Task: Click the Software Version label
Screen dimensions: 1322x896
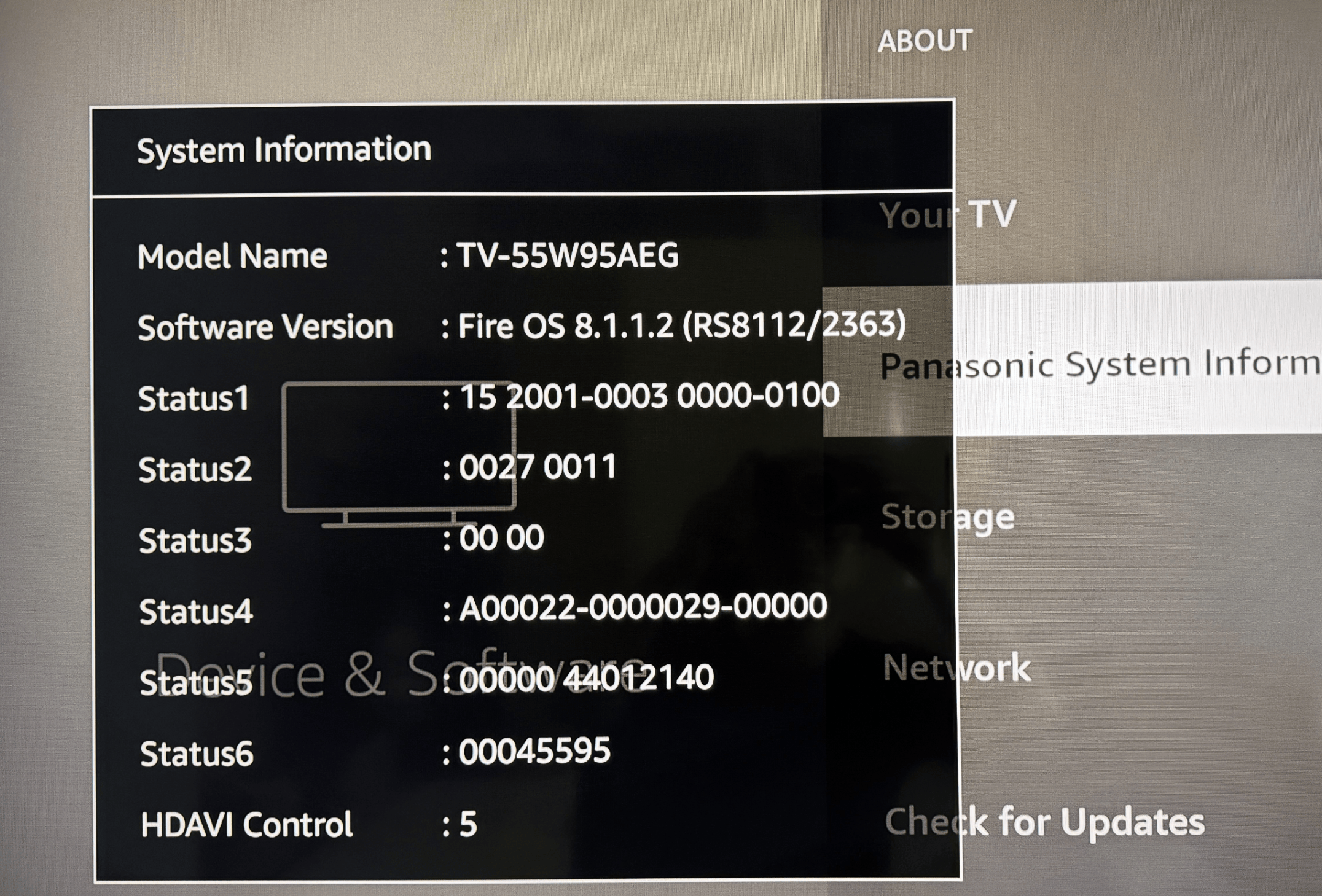Action: click(x=265, y=327)
